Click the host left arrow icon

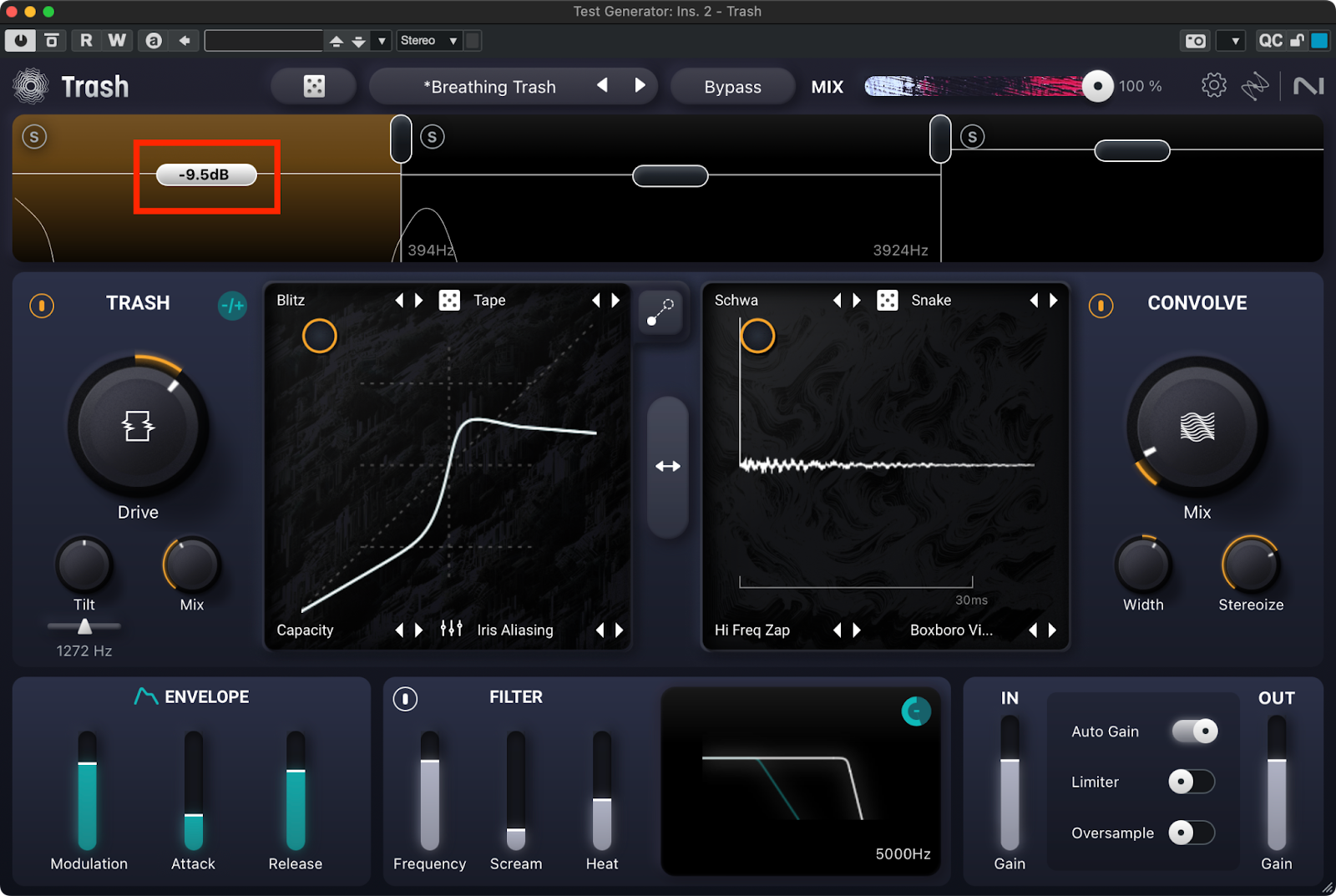[x=185, y=41]
